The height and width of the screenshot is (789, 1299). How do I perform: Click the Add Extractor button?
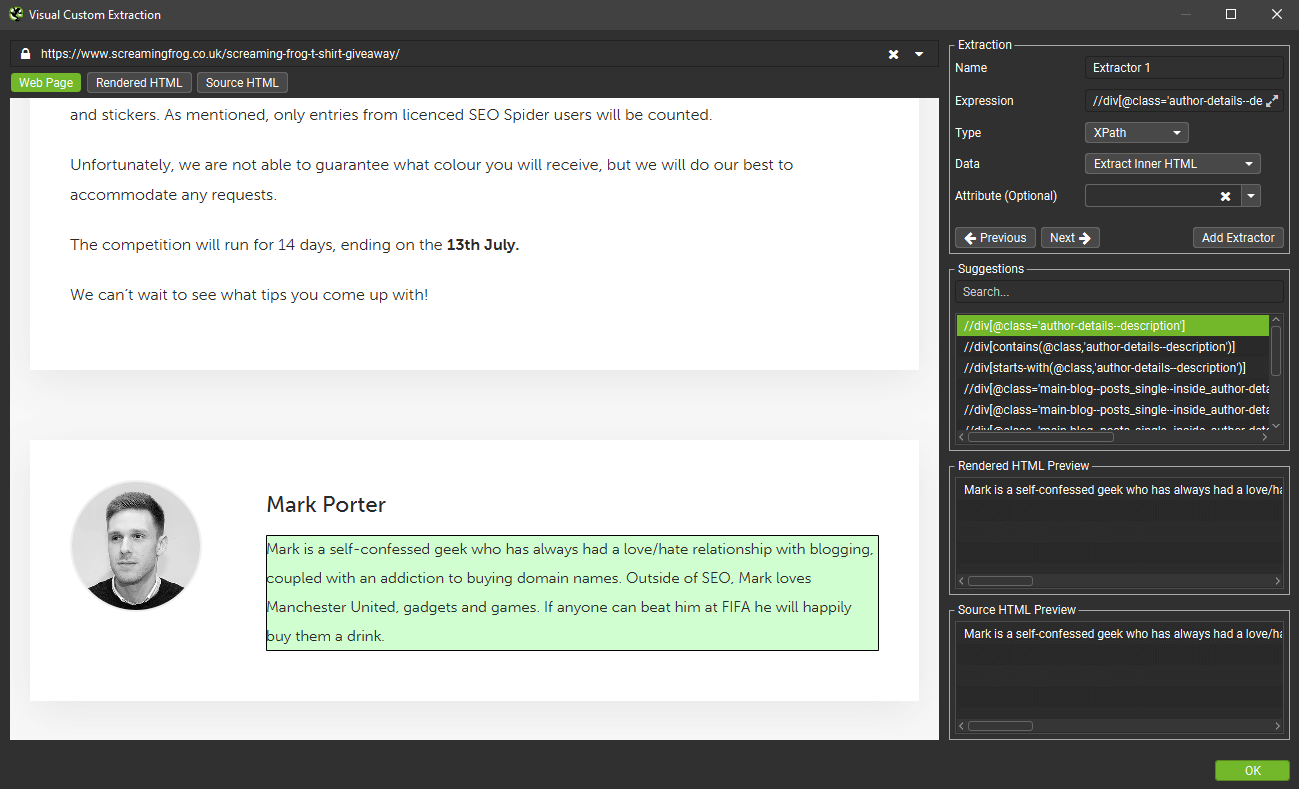click(1238, 238)
